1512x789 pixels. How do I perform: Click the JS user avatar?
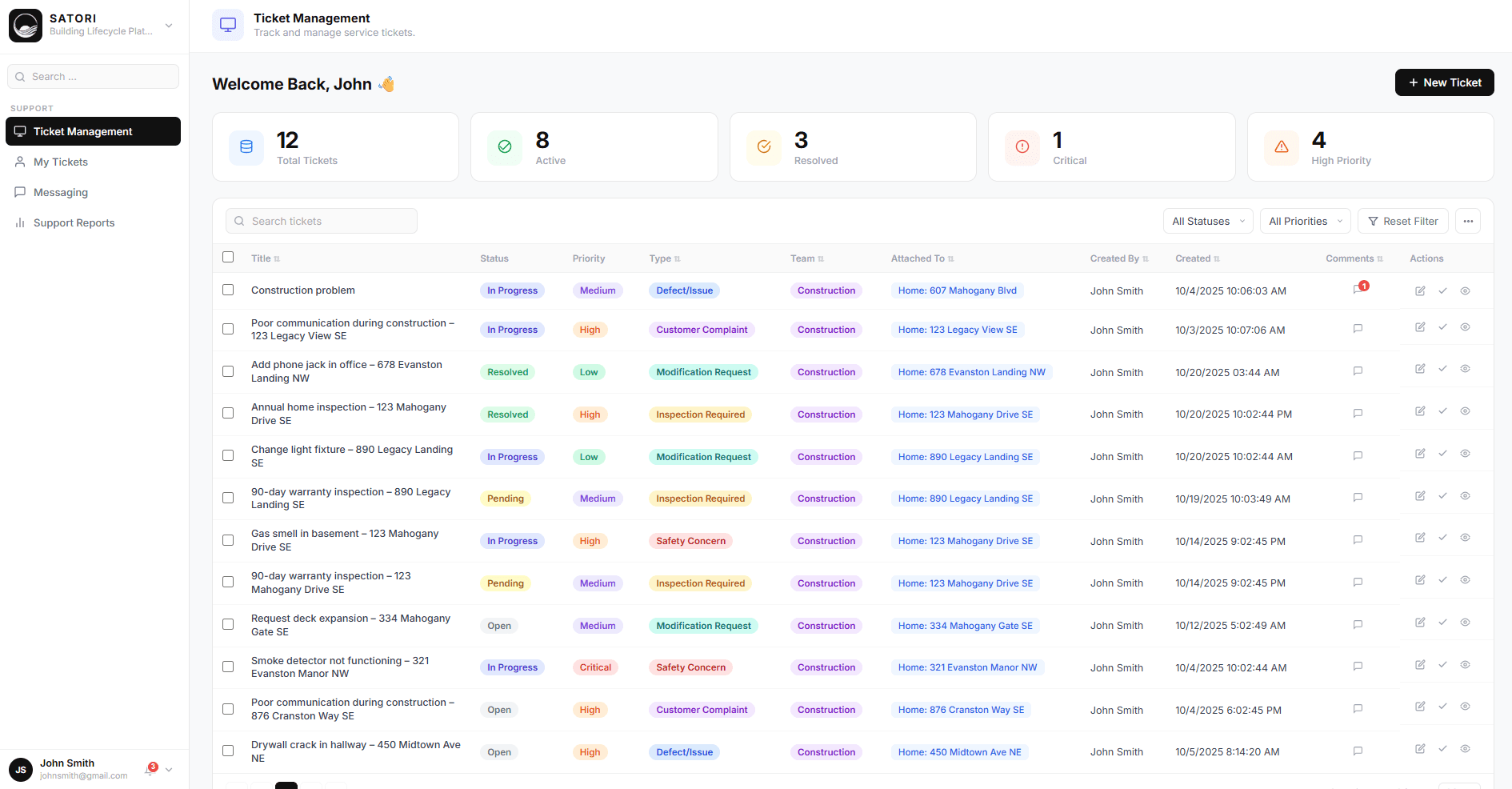pos(21,770)
